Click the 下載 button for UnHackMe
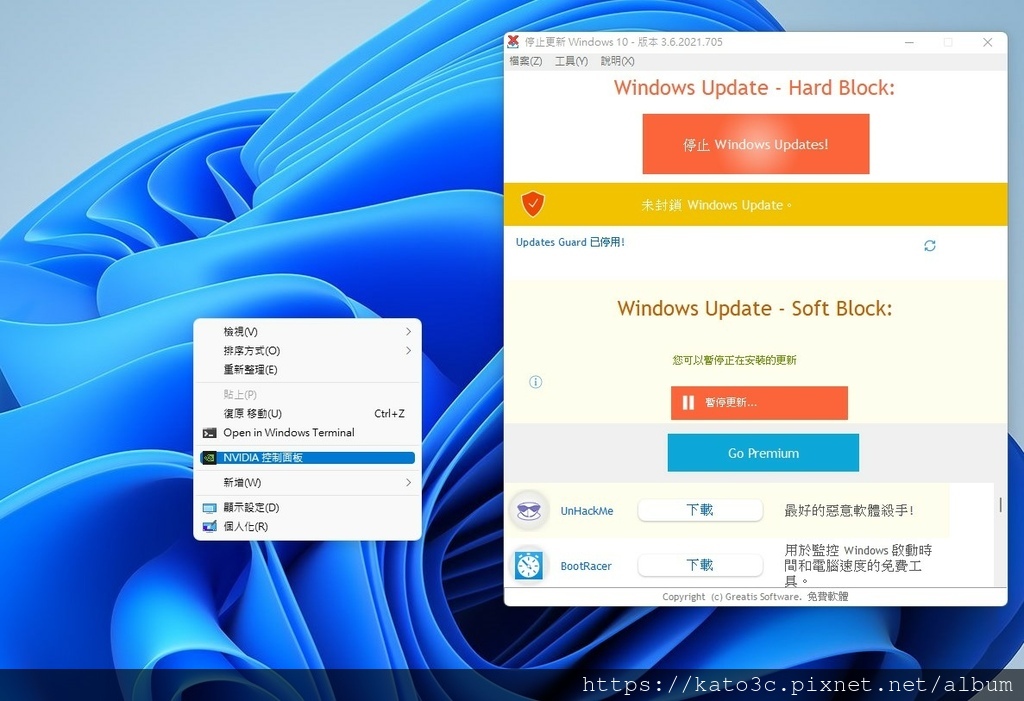This screenshot has height=701, width=1024. 700,510
